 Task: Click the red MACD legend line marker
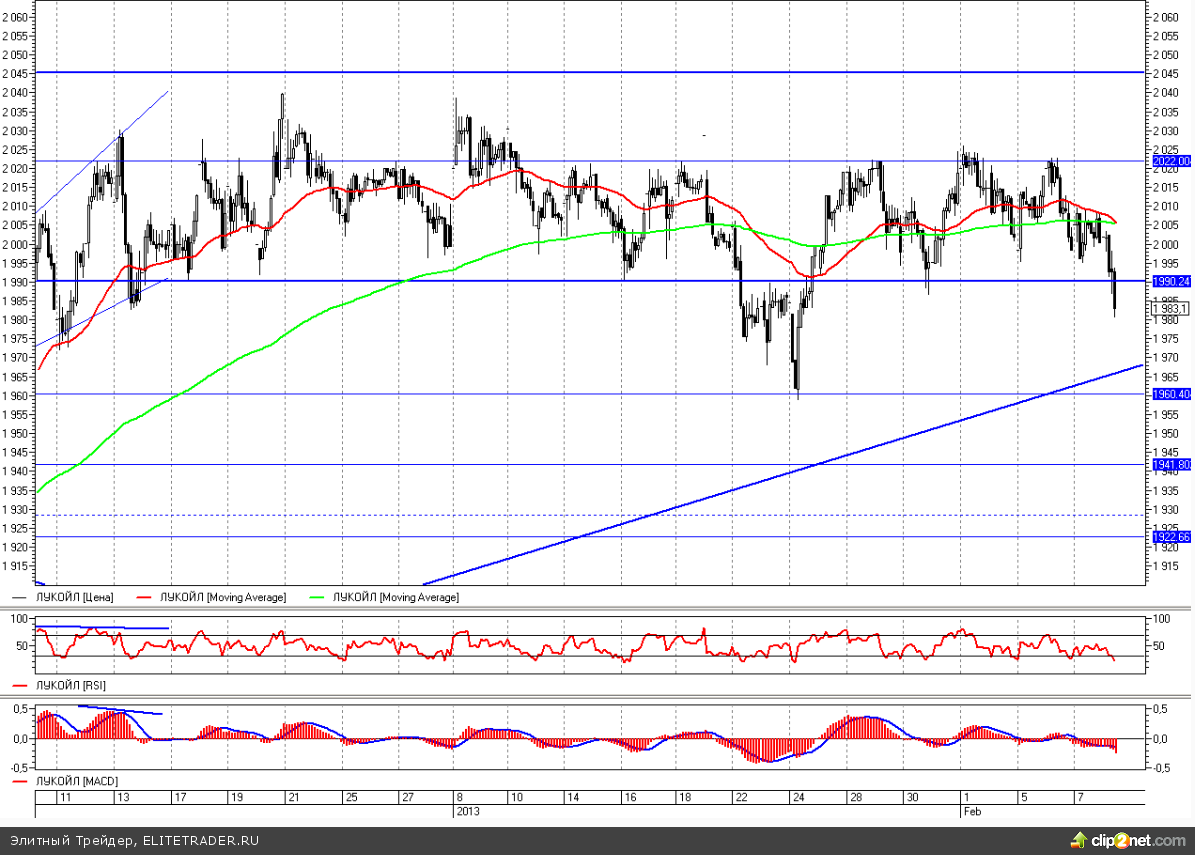21,779
